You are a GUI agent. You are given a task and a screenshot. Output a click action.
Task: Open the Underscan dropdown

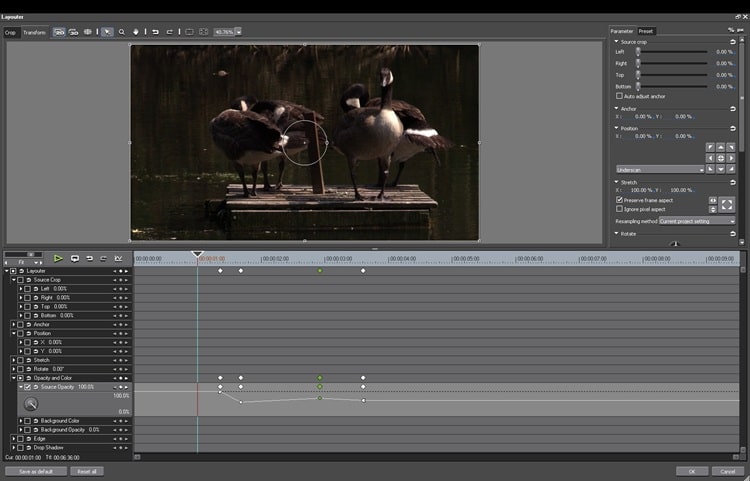(660, 170)
